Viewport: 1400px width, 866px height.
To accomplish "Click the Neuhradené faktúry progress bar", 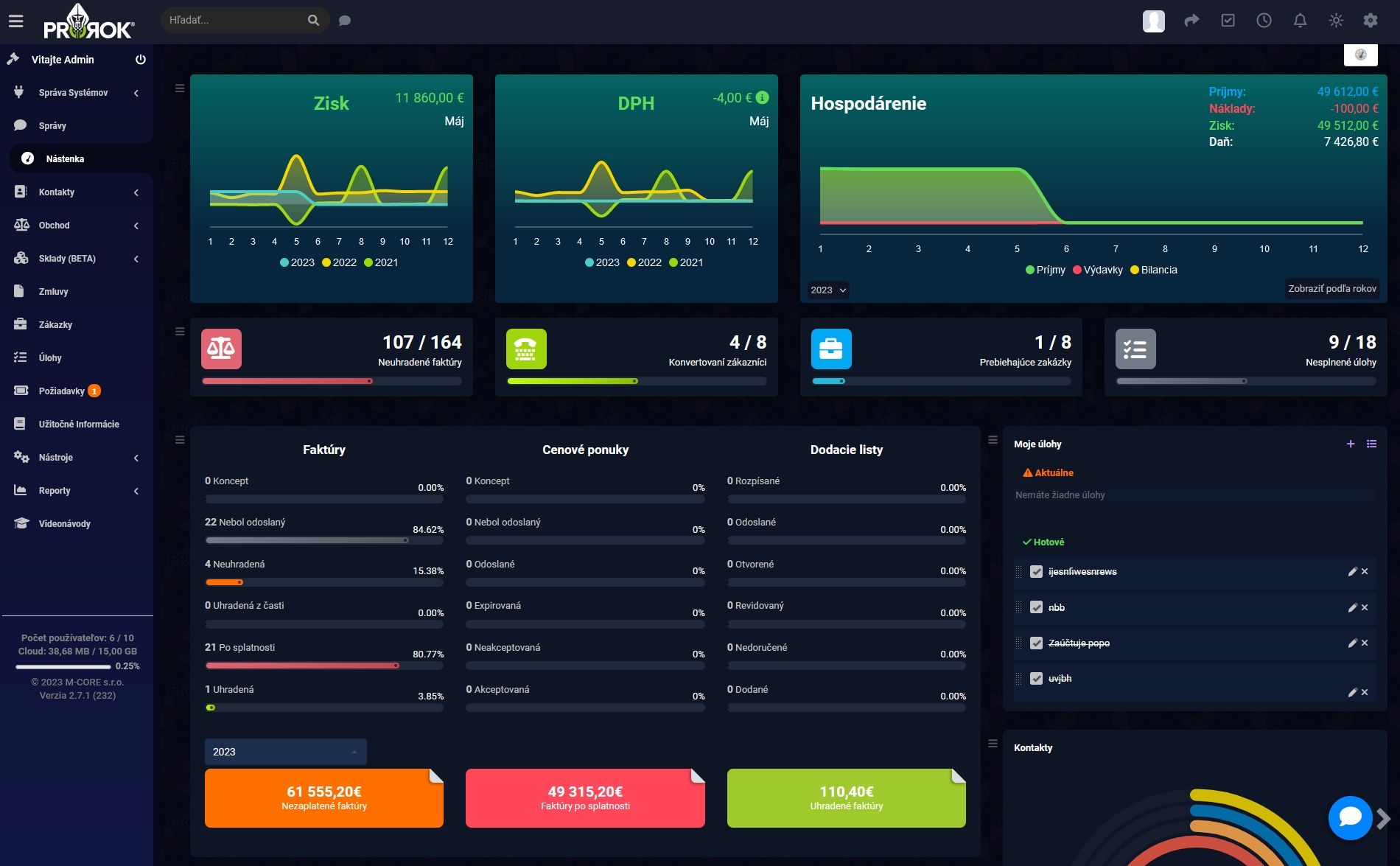I will (x=332, y=381).
